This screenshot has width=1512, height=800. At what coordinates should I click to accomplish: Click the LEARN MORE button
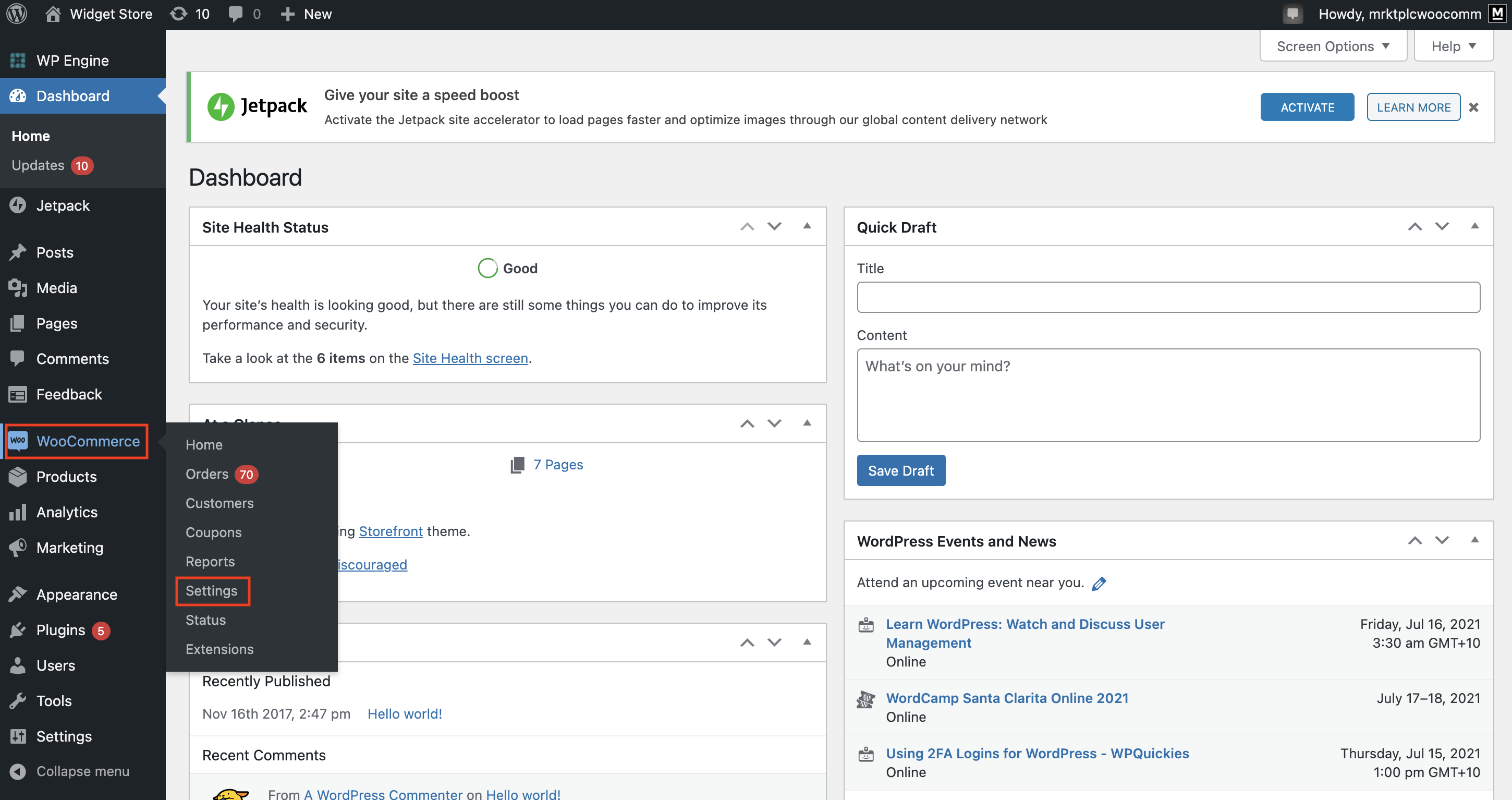point(1413,107)
